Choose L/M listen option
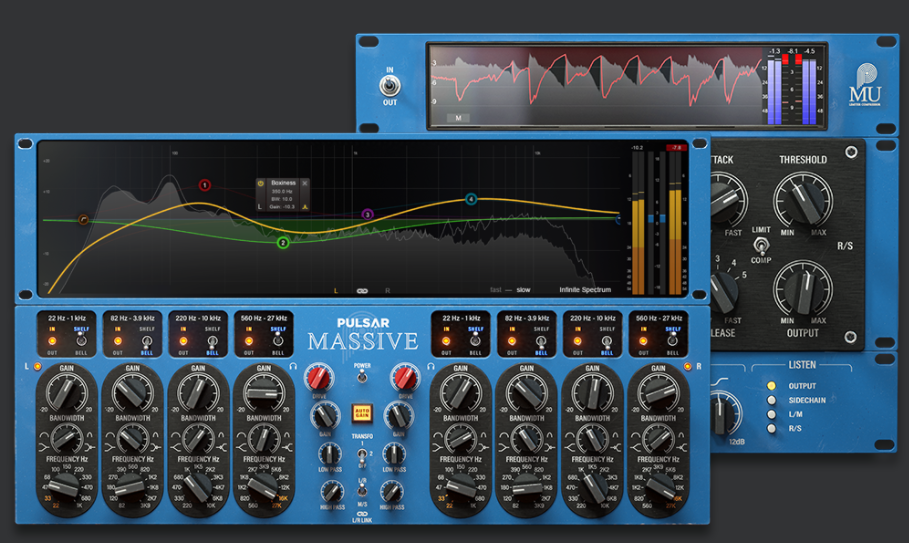Screen dimensions: 909x543 769,414
